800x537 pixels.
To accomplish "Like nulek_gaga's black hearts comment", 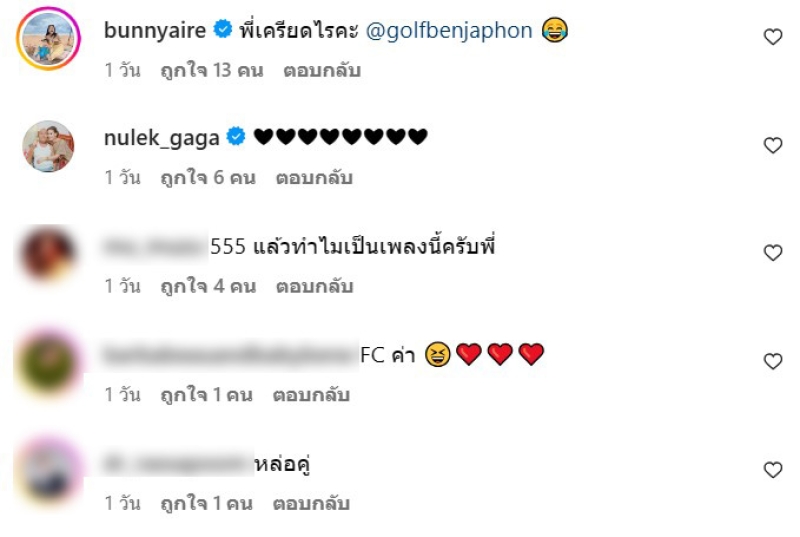I will coord(772,145).
